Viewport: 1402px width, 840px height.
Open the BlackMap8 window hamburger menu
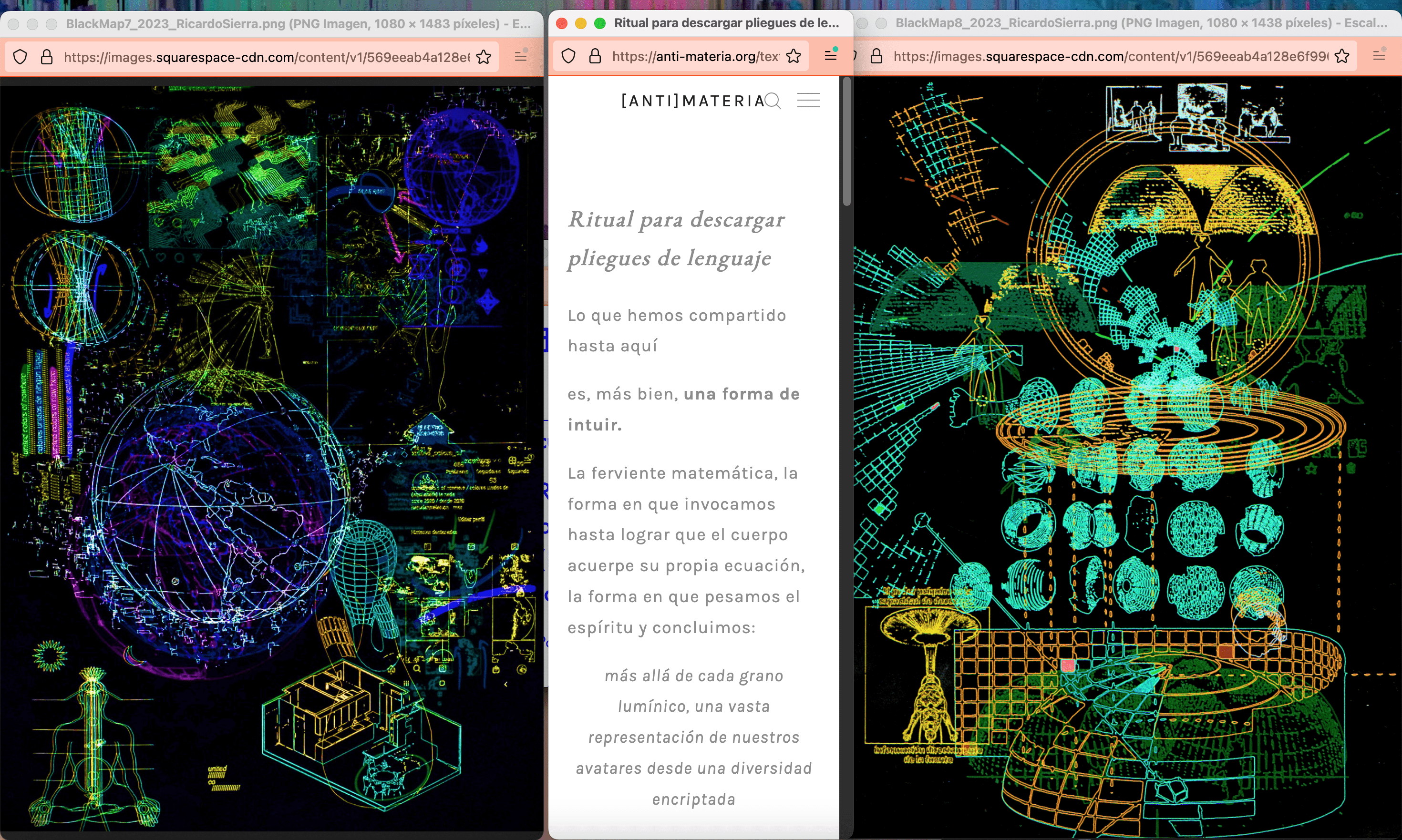[x=1379, y=55]
